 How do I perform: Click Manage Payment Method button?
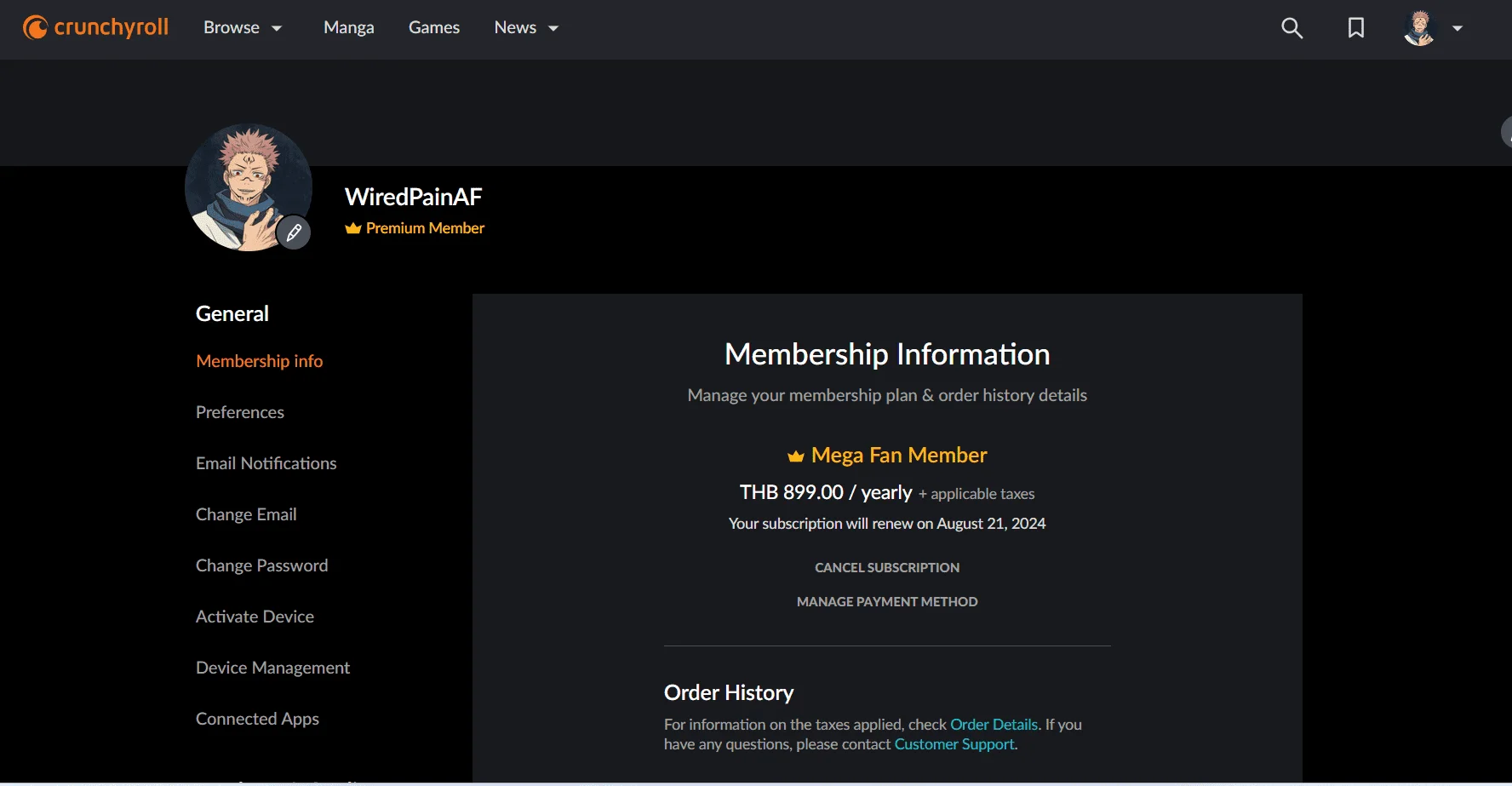[887, 602]
